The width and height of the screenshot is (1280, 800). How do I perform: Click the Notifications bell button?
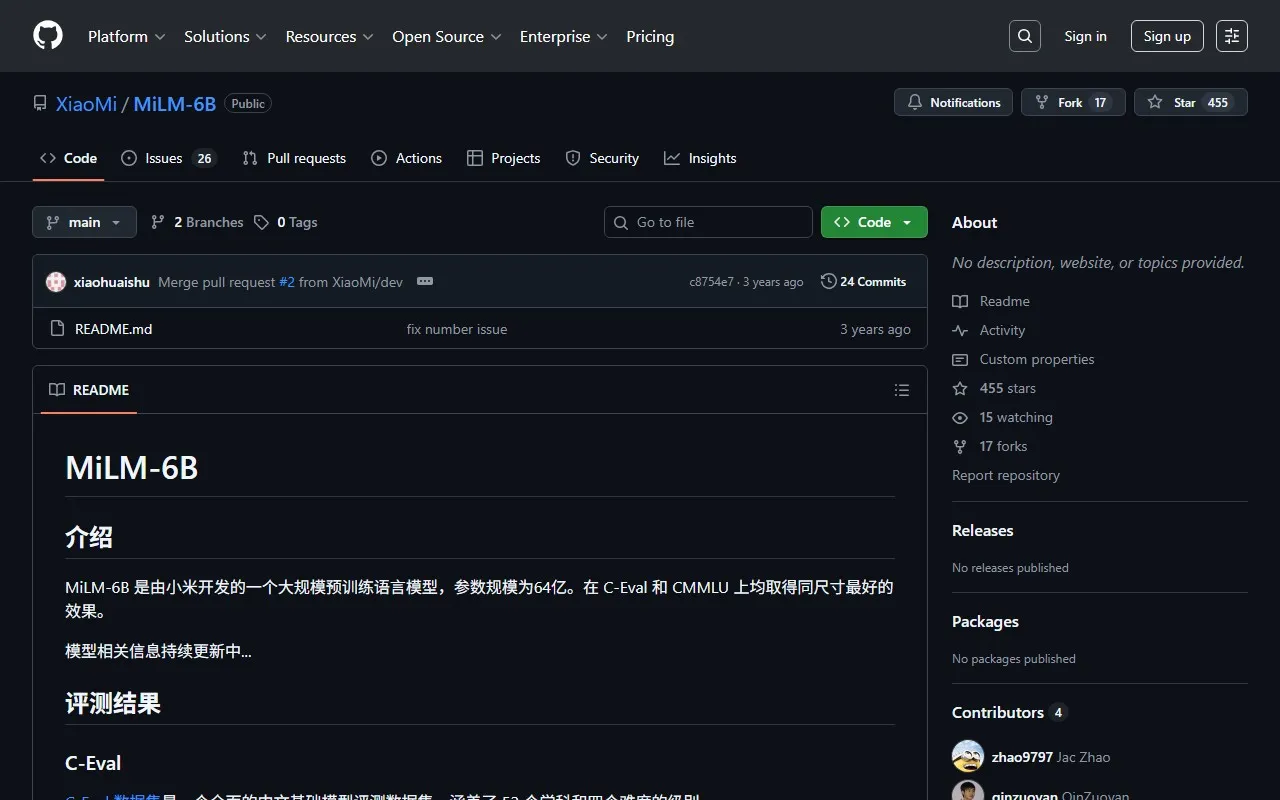click(953, 102)
